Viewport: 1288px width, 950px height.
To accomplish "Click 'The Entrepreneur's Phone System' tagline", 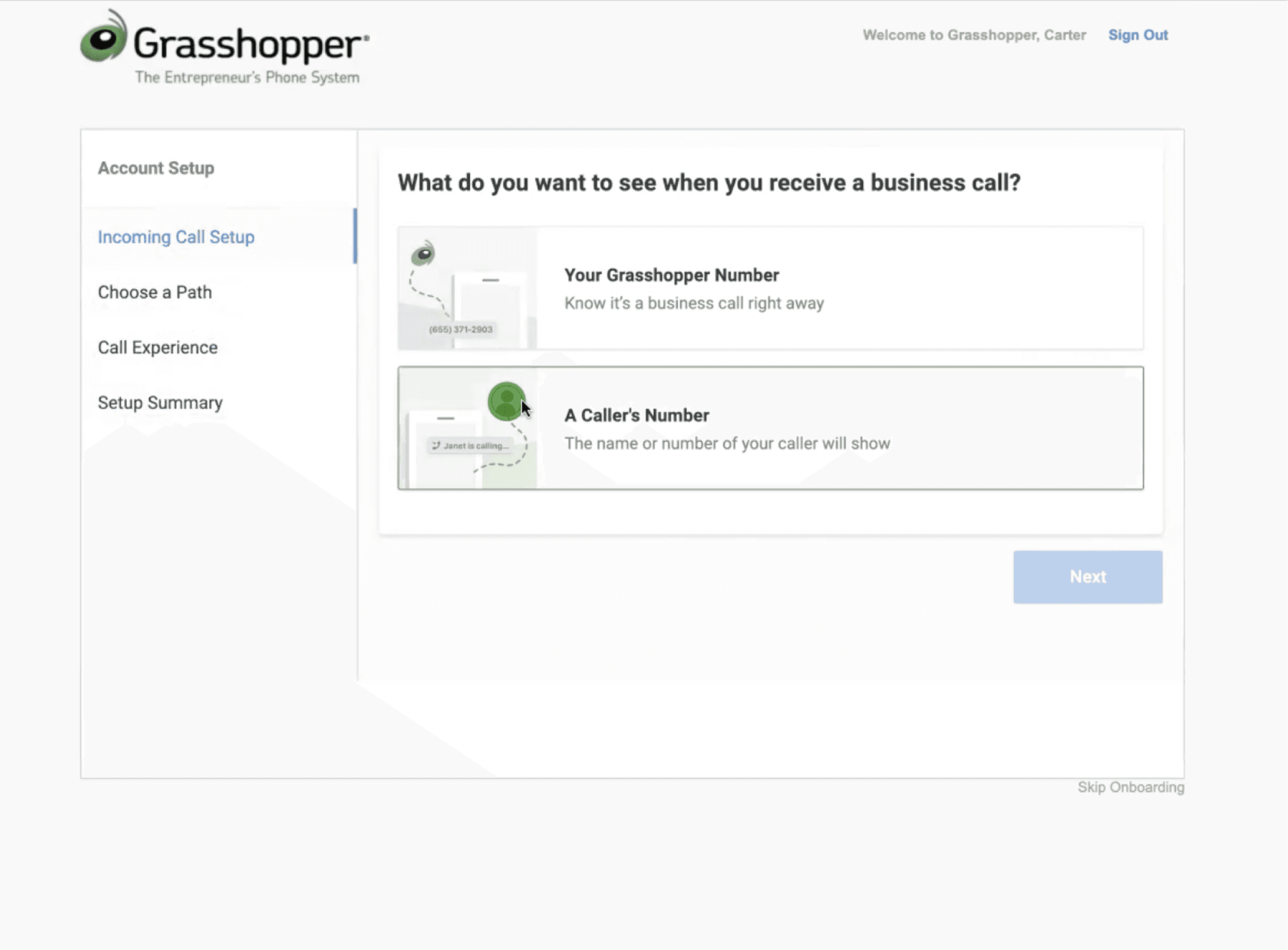I will (247, 77).
